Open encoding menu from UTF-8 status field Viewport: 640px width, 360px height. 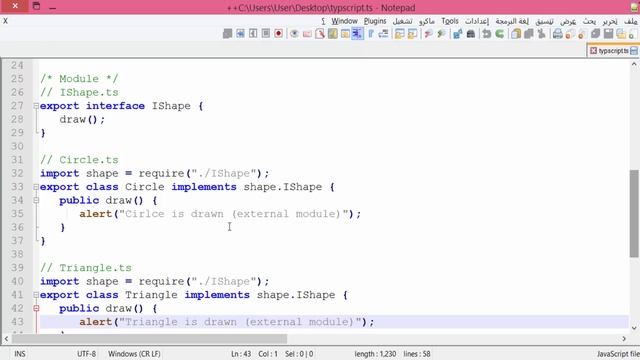coord(87,354)
